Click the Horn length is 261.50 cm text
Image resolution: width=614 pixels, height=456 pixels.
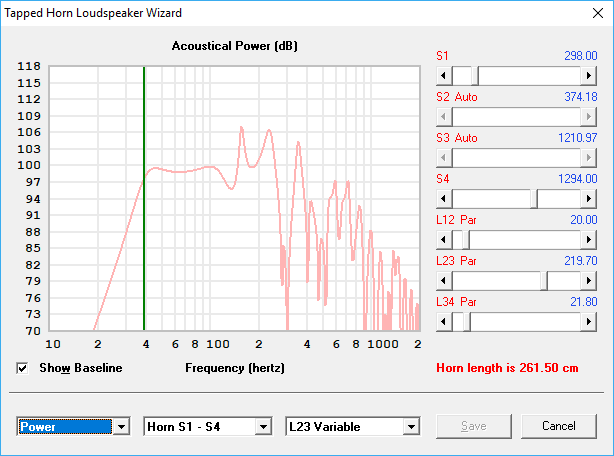coord(507,368)
